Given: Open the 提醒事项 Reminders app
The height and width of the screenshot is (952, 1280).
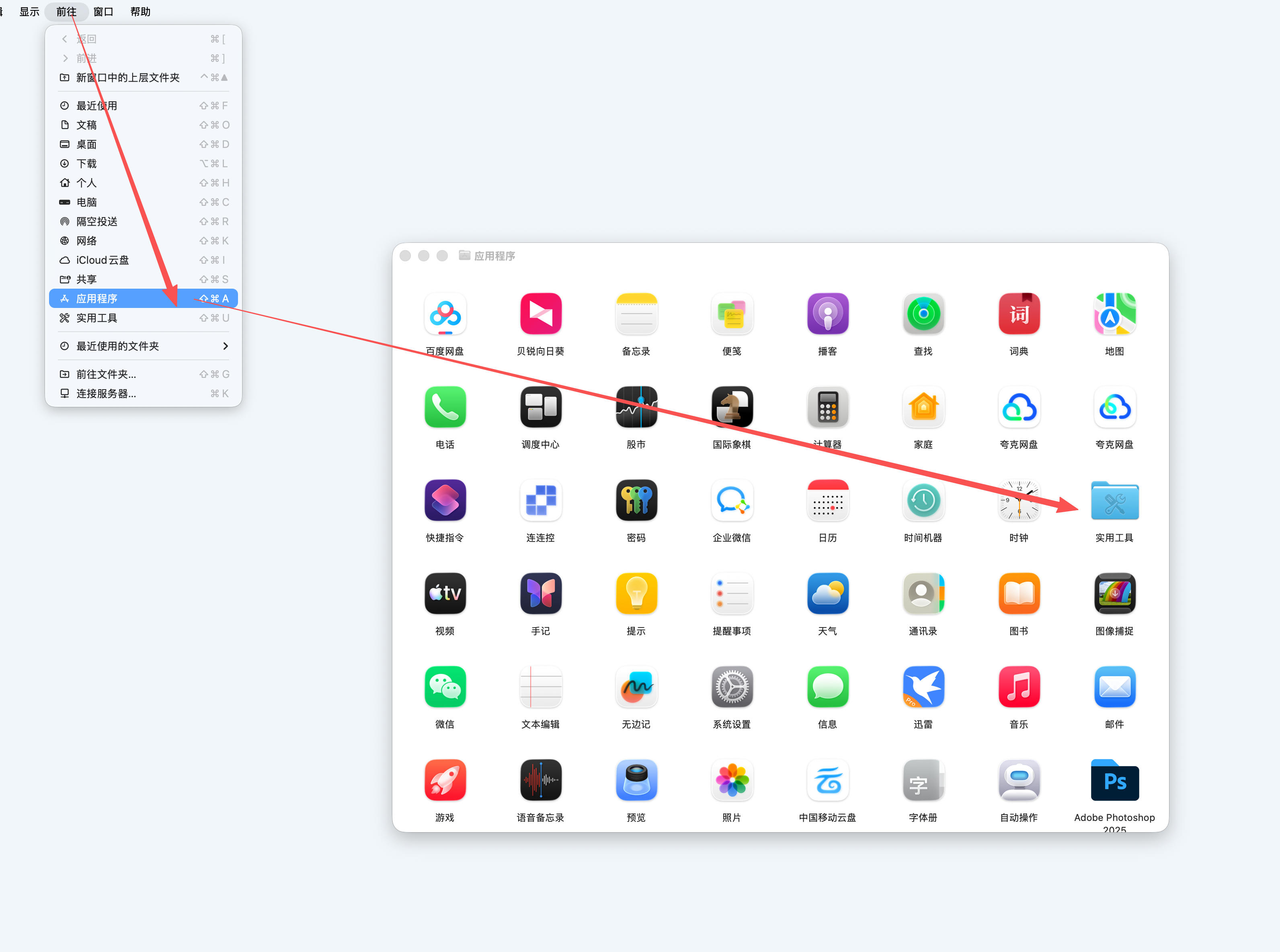Looking at the screenshot, I should [x=732, y=594].
